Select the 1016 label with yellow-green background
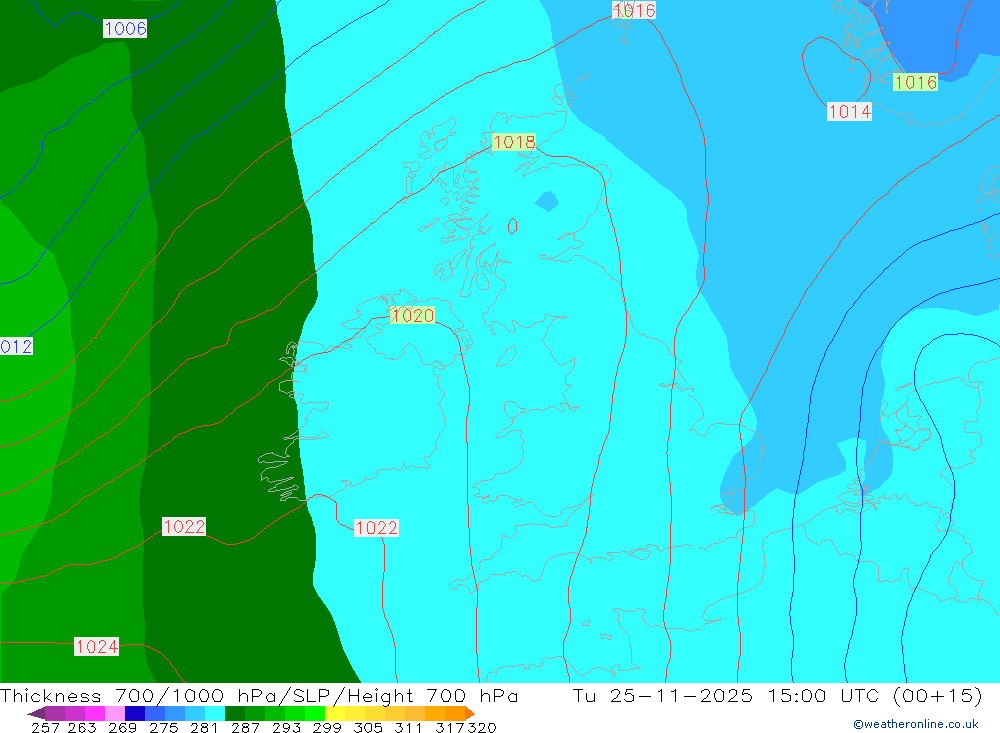 pos(915,82)
